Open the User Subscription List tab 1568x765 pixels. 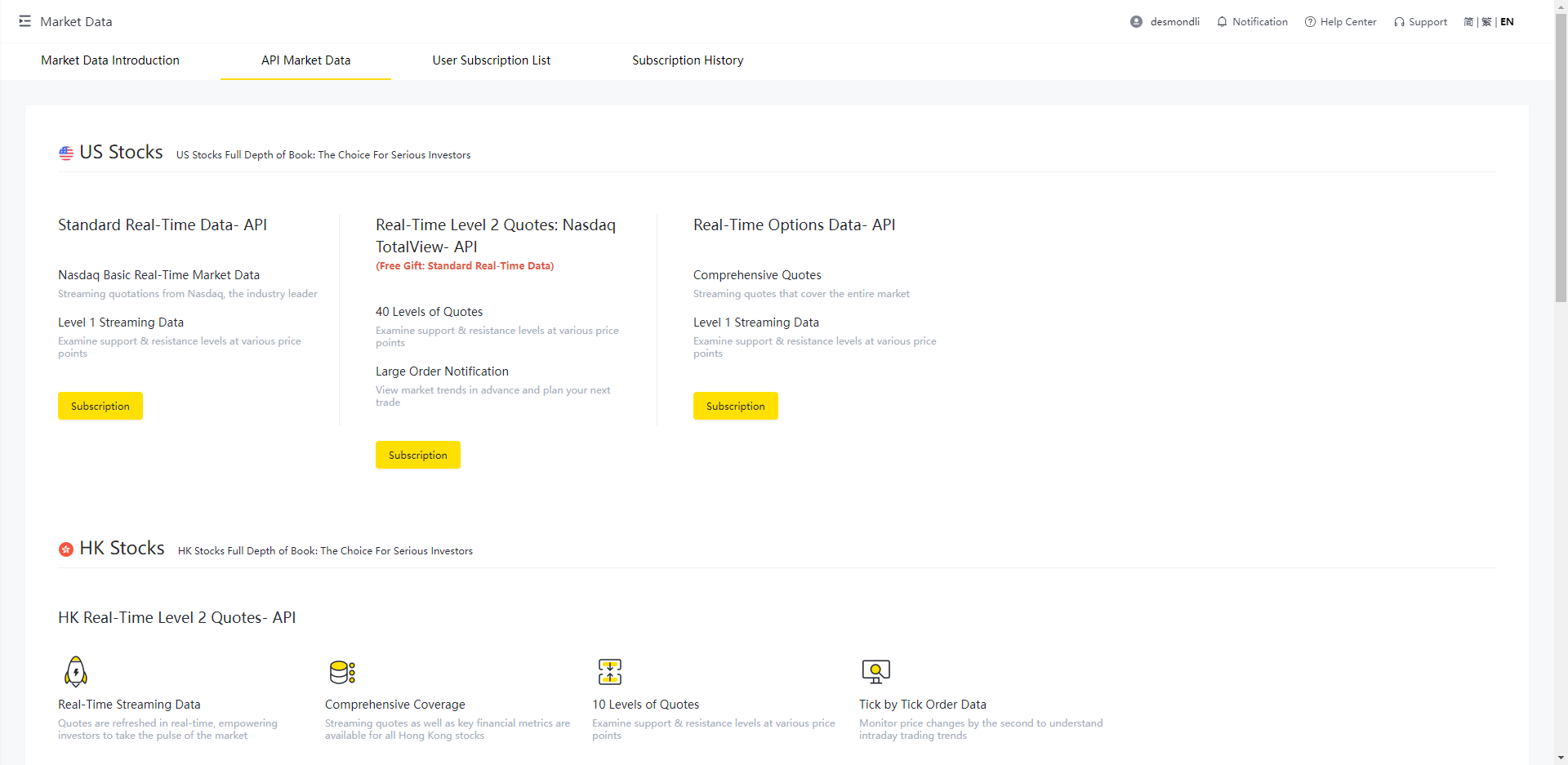point(491,60)
